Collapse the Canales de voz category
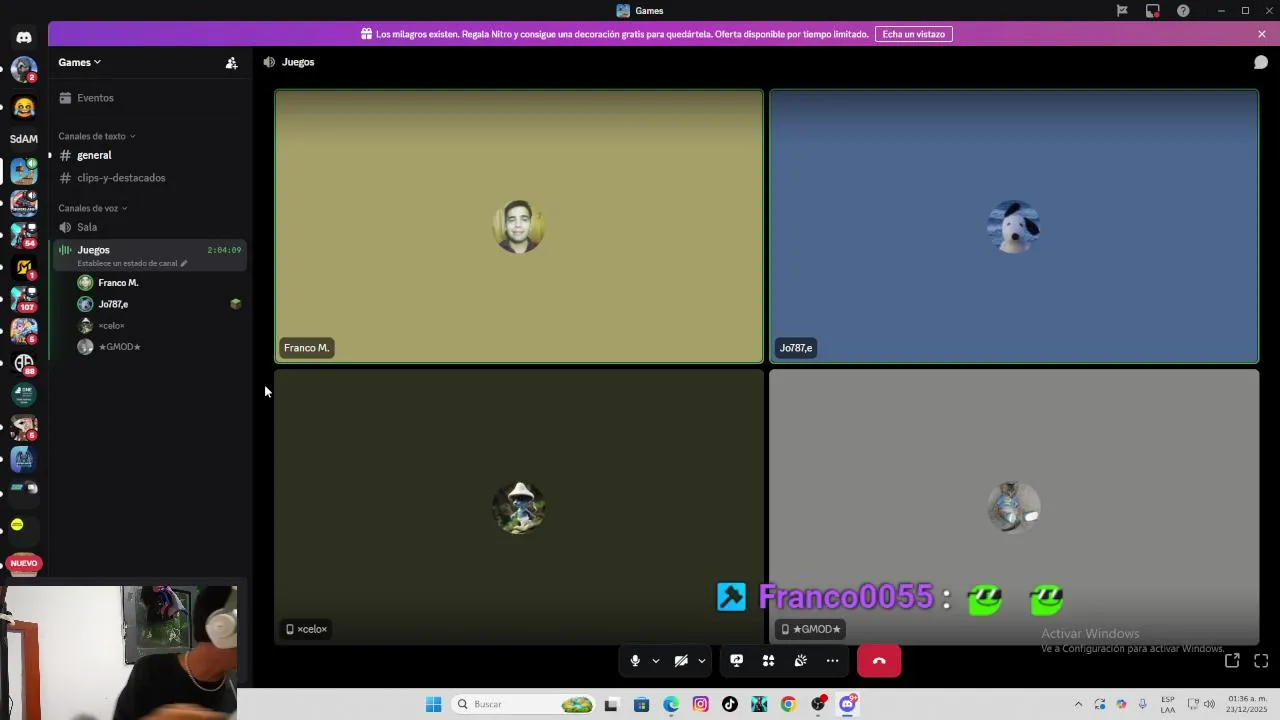The image size is (1280, 720). click(x=93, y=208)
